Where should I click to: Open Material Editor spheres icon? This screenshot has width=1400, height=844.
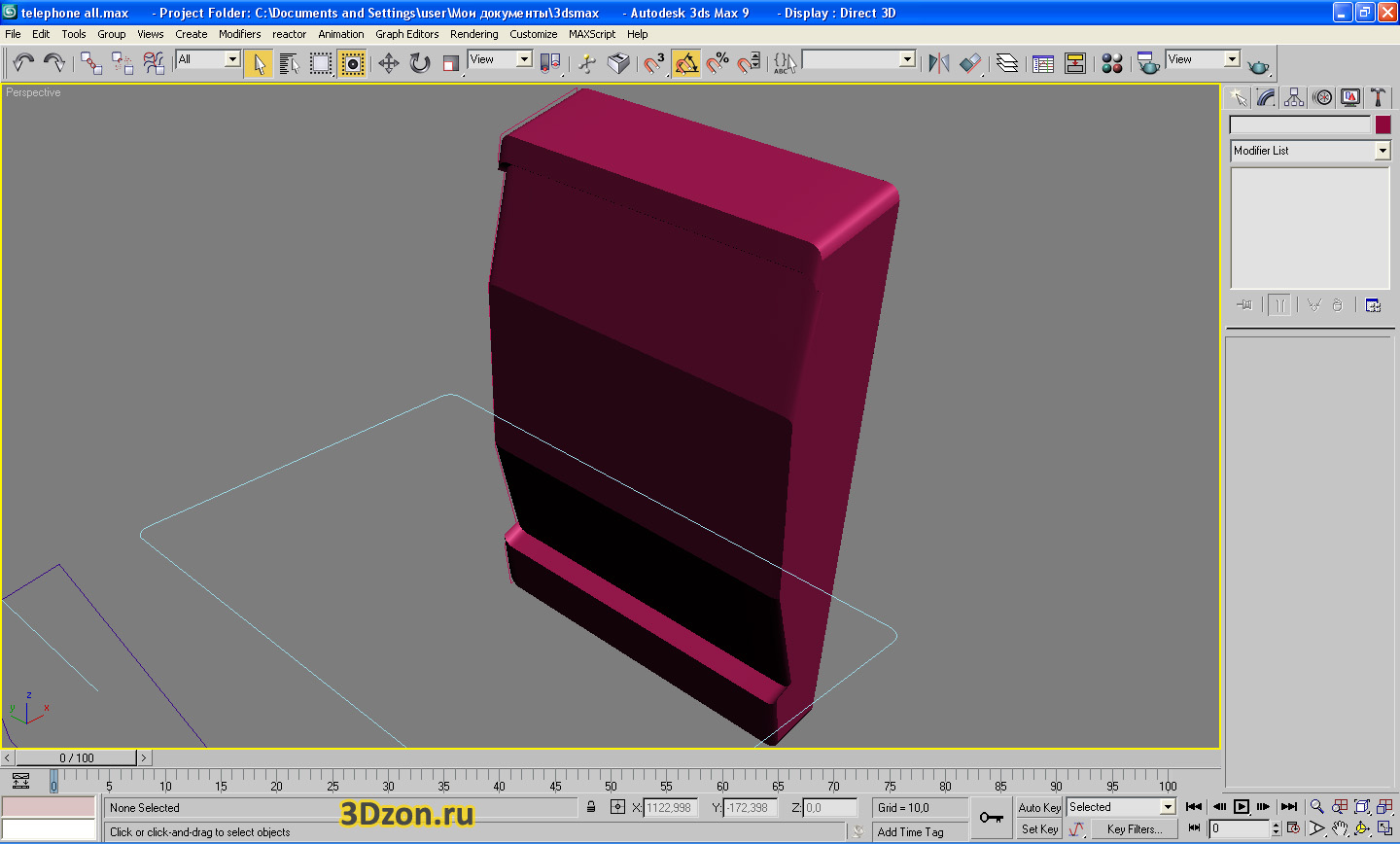(x=1112, y=63)
